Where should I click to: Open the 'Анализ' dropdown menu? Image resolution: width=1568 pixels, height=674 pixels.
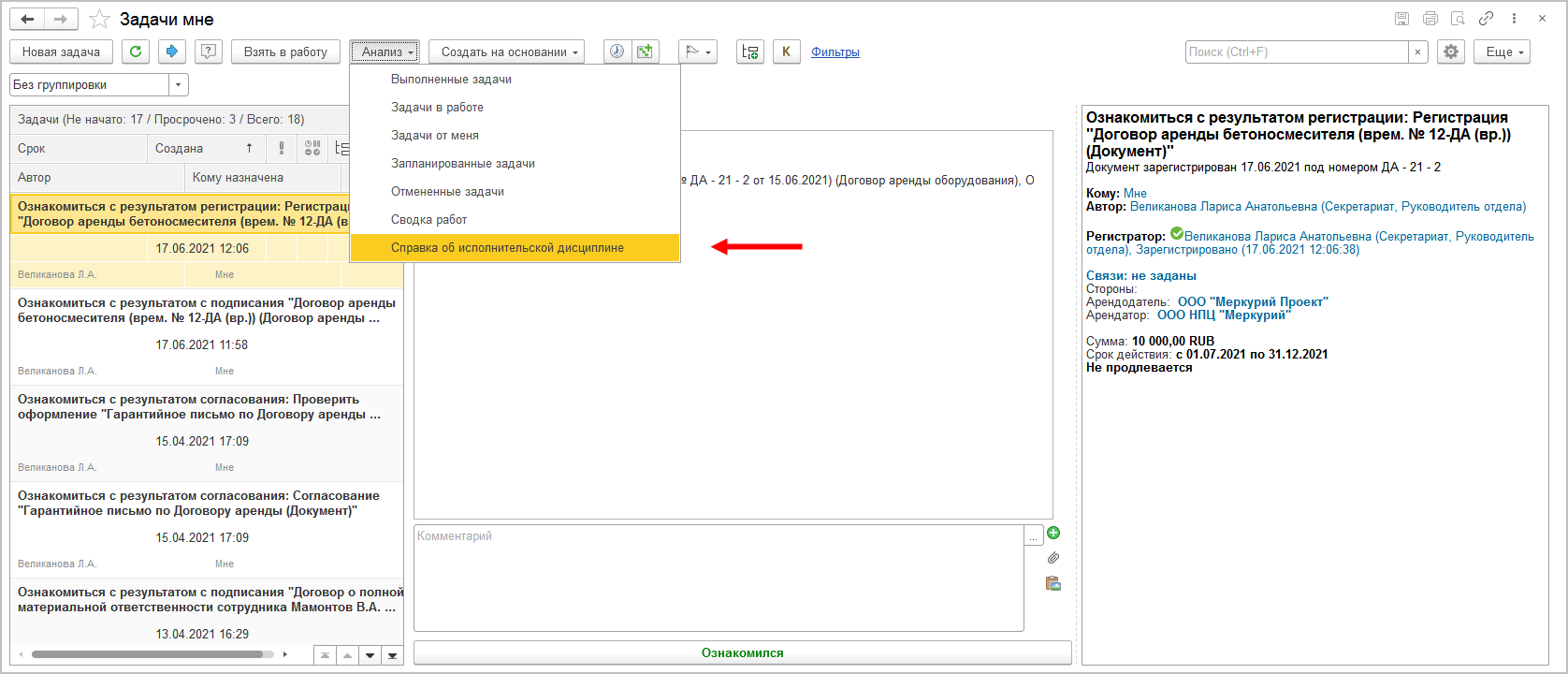coord(385,51)
